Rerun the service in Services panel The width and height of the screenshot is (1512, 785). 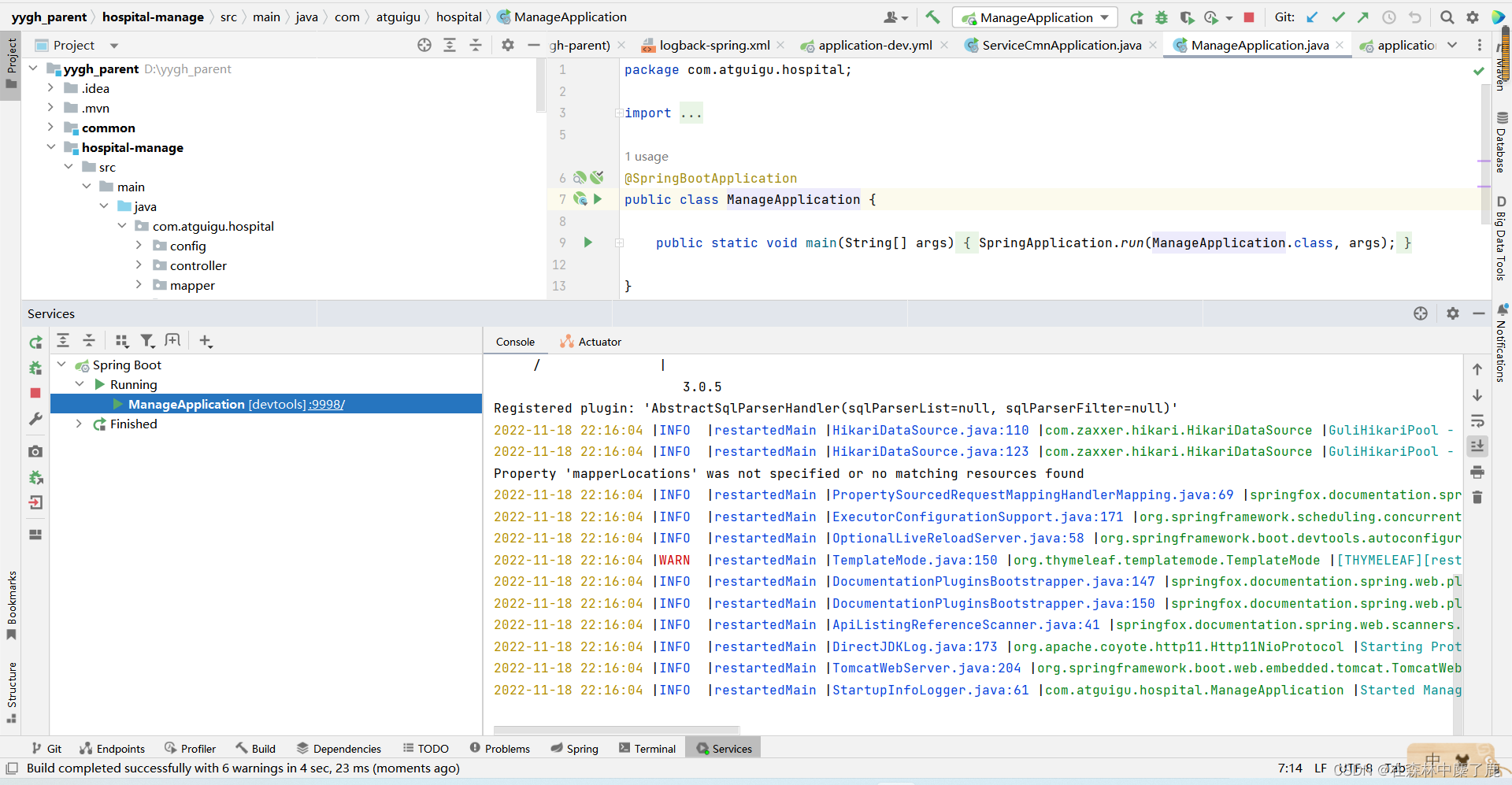[35, 343]
